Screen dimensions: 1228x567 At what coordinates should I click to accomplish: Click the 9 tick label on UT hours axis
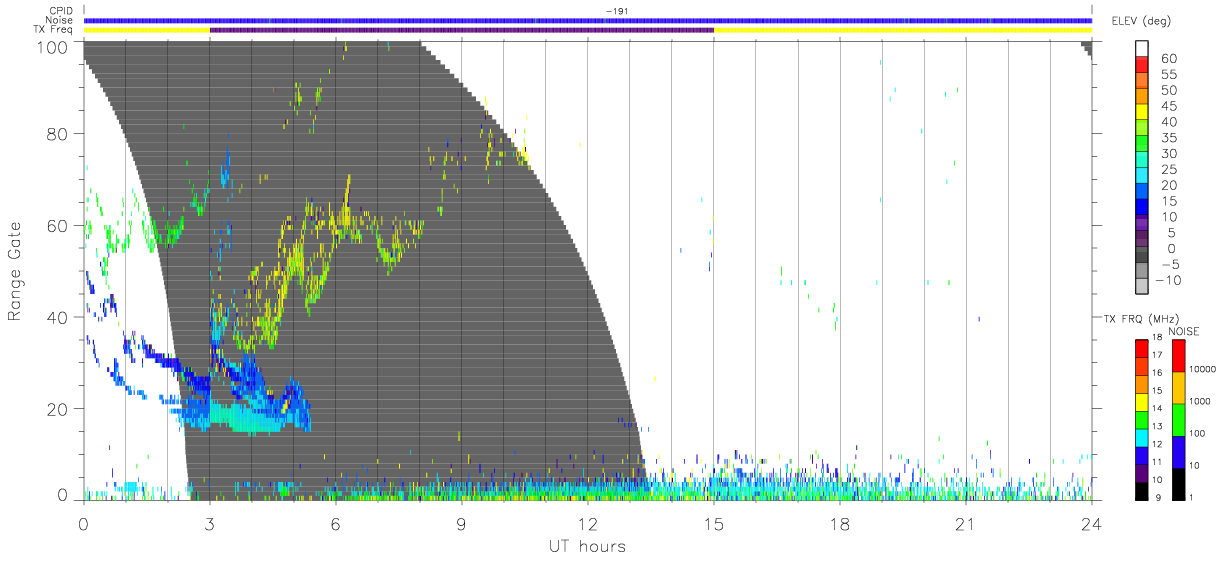pyautogui.click(x=462, y=523)
